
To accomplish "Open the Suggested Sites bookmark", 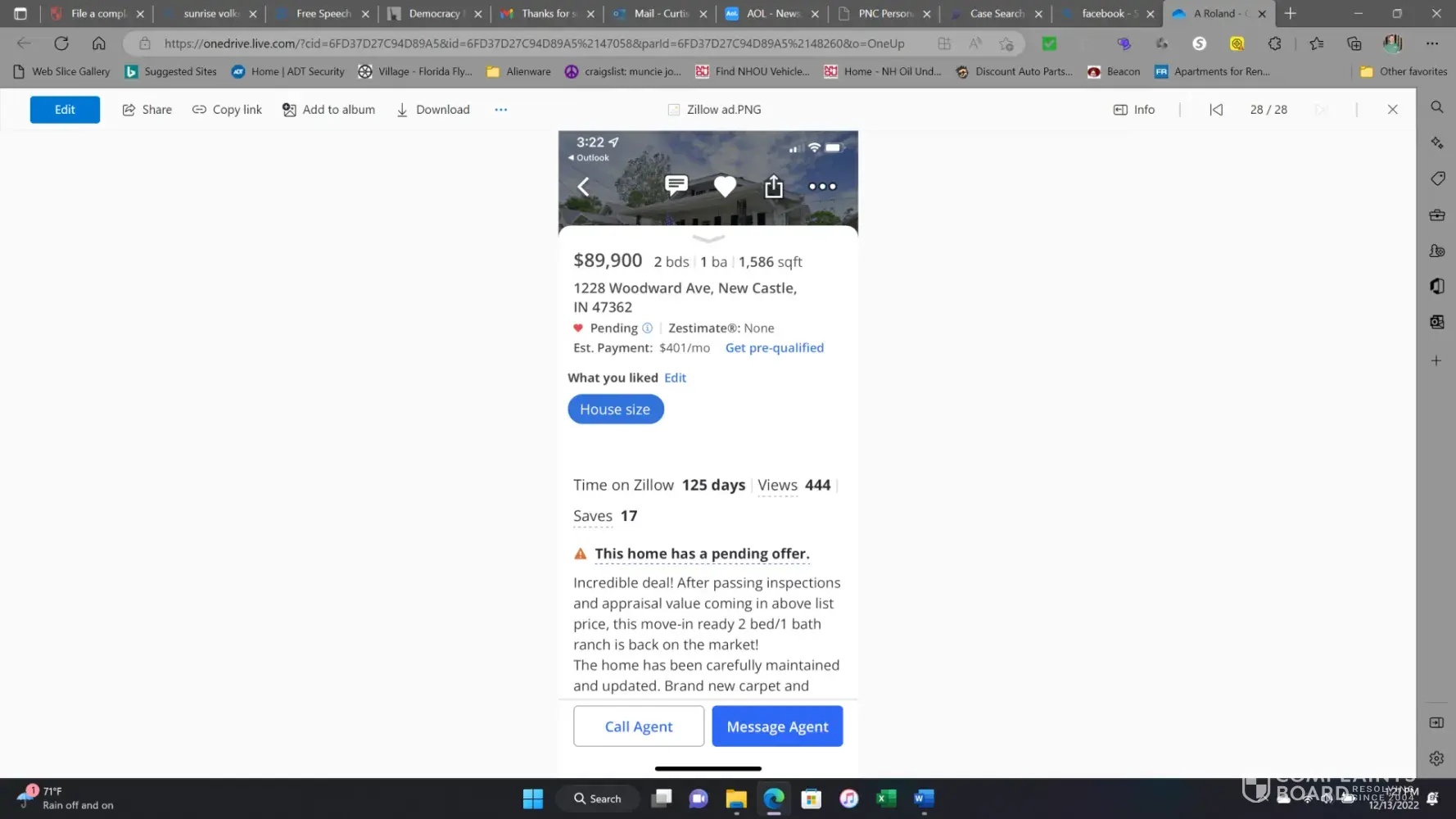I will click(171, 72).
